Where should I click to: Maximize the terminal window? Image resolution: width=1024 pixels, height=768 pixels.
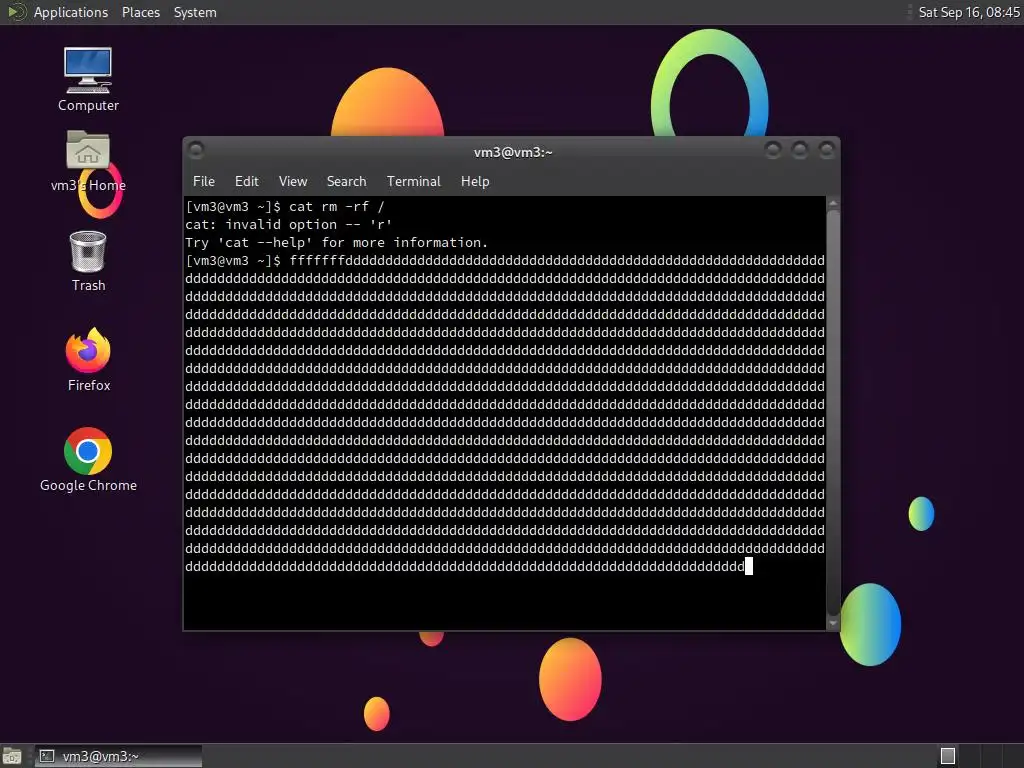tap(799, 150)
